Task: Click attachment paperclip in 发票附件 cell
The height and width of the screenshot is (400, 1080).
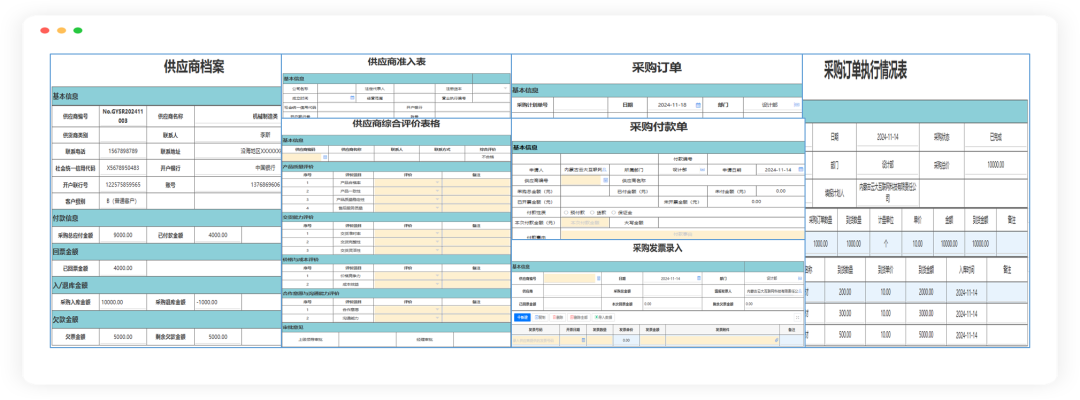Action: coord(776,339)
